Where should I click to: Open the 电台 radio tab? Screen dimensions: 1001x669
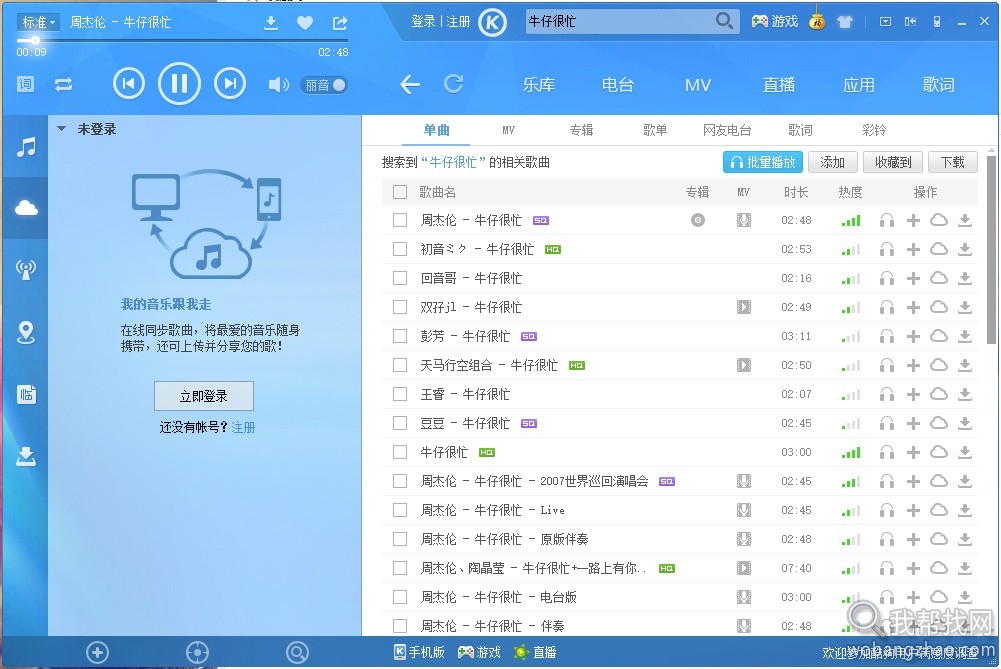(618, 85)
